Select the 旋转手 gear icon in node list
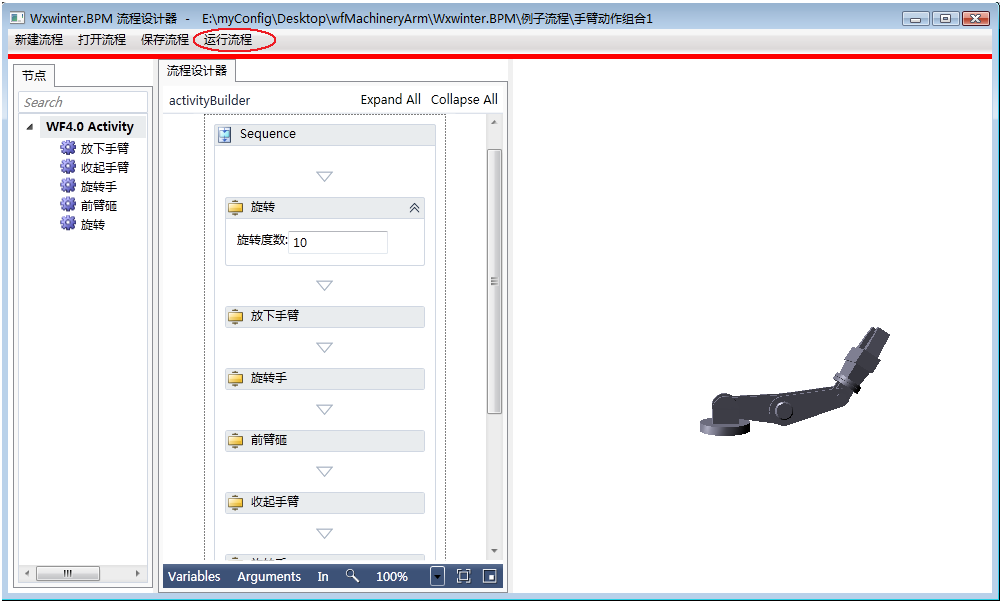The image size is (1002, 603). [x=68, y=186]
